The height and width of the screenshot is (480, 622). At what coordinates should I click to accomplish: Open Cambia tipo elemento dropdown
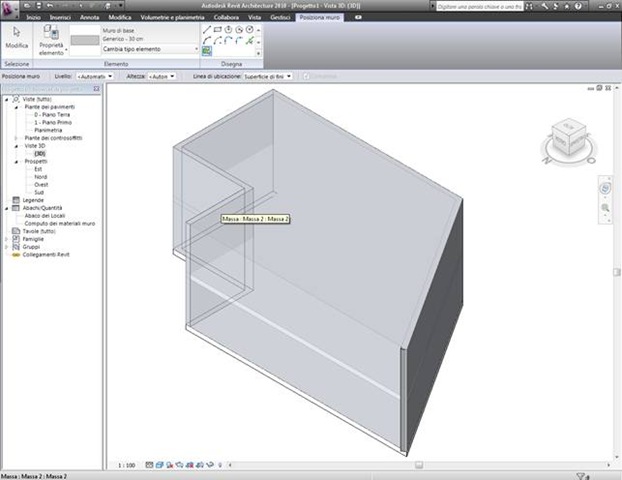click(150, 49)
